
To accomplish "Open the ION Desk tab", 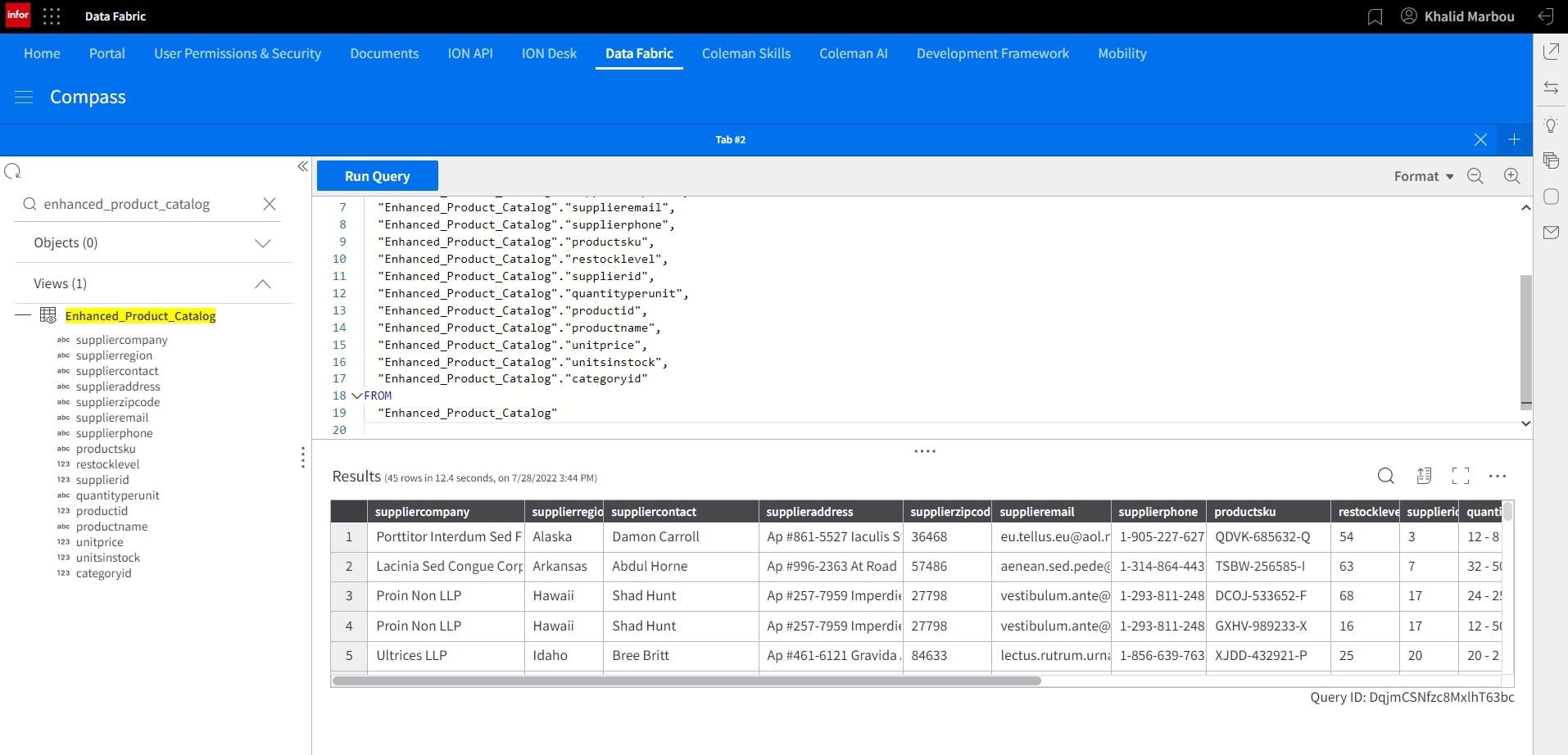I will (x=549, y=53).
